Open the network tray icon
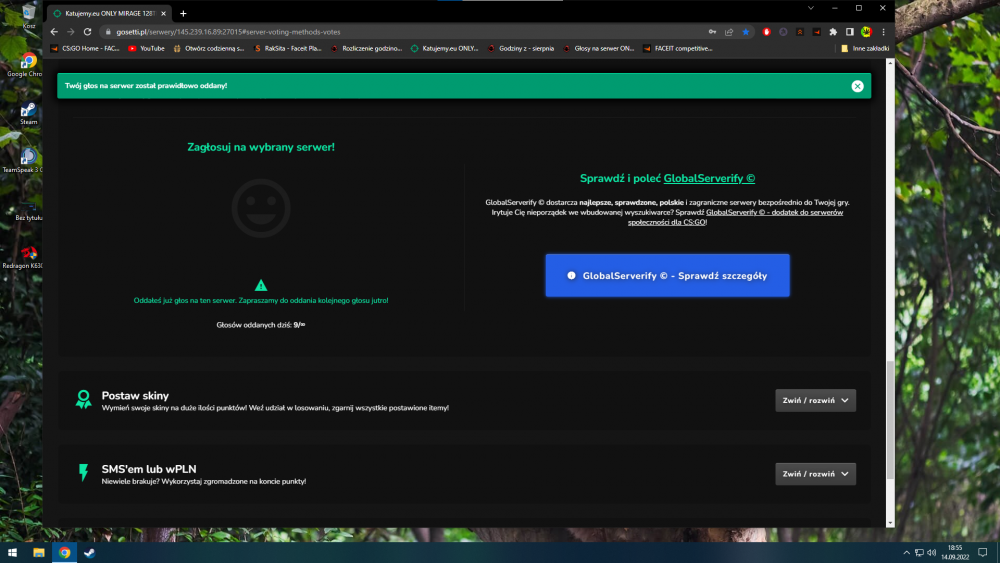The height and width of the screenshot is (563, 1000). click(x=919, y=553)
